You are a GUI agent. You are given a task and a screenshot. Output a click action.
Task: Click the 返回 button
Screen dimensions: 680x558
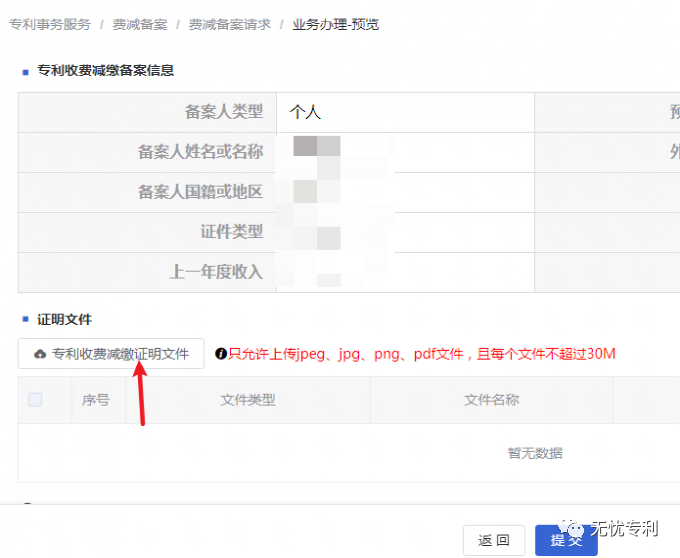click(494, 540)
